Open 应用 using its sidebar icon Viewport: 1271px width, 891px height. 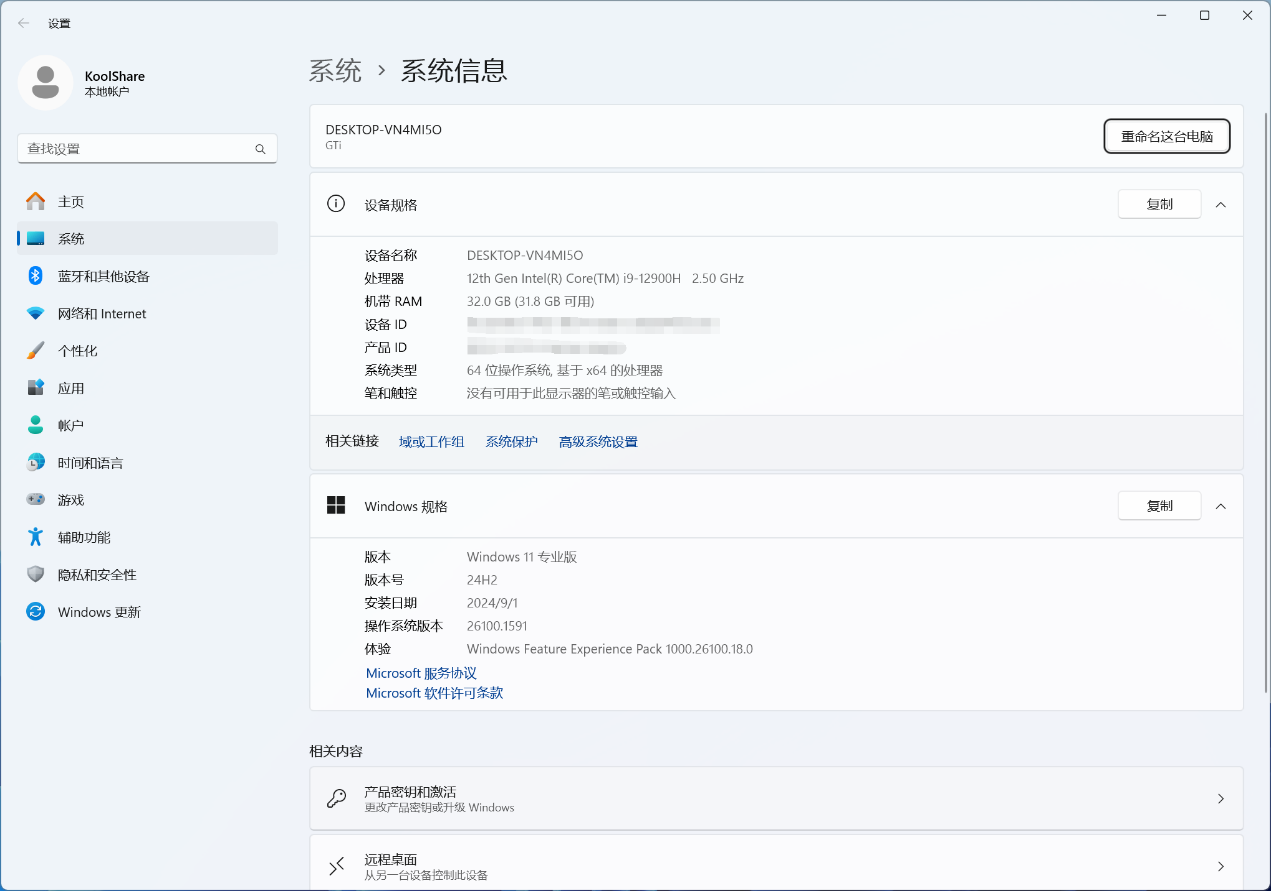(x=36, y=388)
